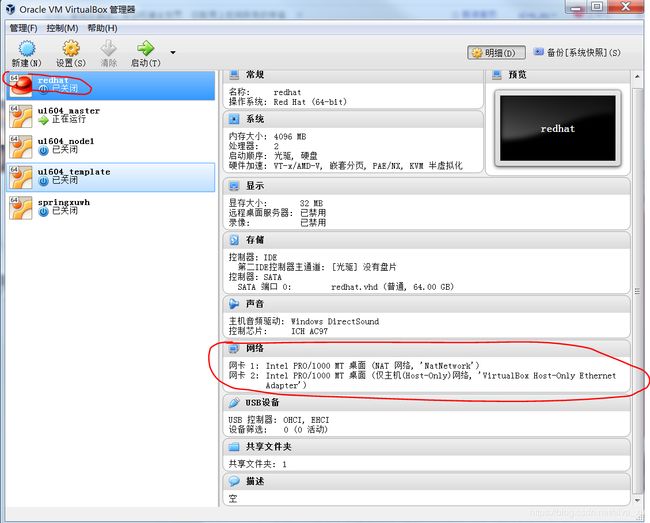The width and height of the screenshot is (650, 523).
Task: Click the network adapter 1 NatNetwork line
Action: (354, 366)
